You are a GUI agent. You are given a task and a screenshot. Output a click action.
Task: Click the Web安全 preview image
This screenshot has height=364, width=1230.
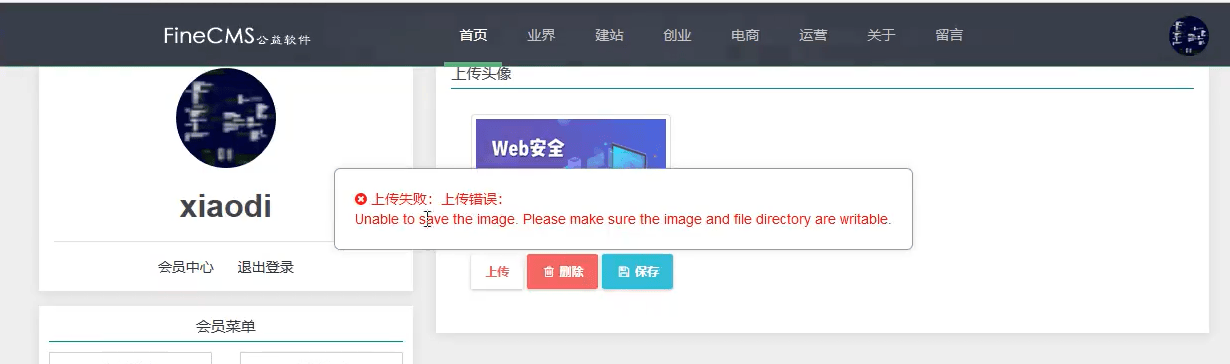(571, 143)
